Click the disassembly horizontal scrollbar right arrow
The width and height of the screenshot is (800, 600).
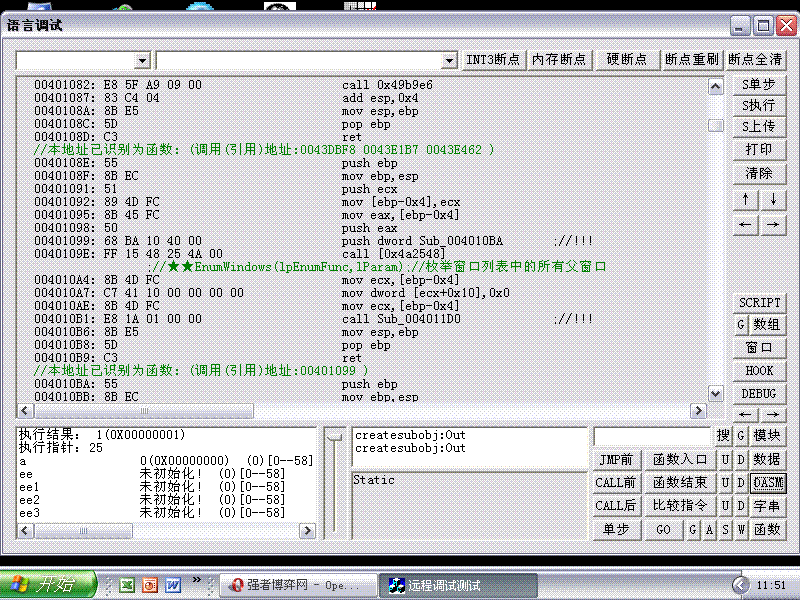(x=698, y=411)
